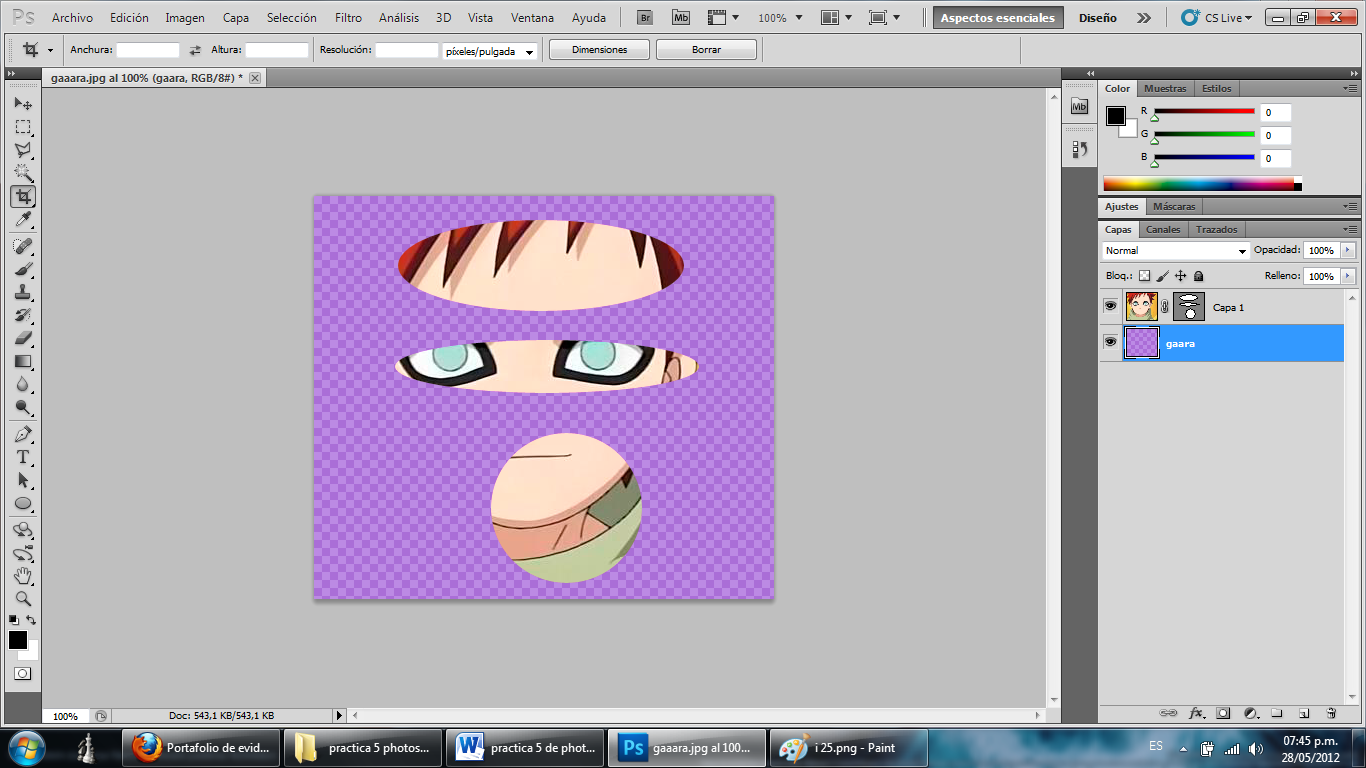Select the Eyedropper tool

point(23,219)
